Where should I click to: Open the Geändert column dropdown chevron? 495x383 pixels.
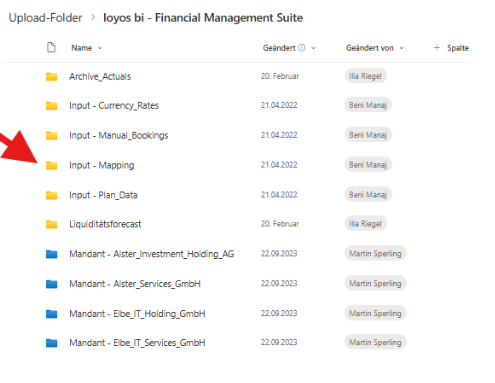313,48
